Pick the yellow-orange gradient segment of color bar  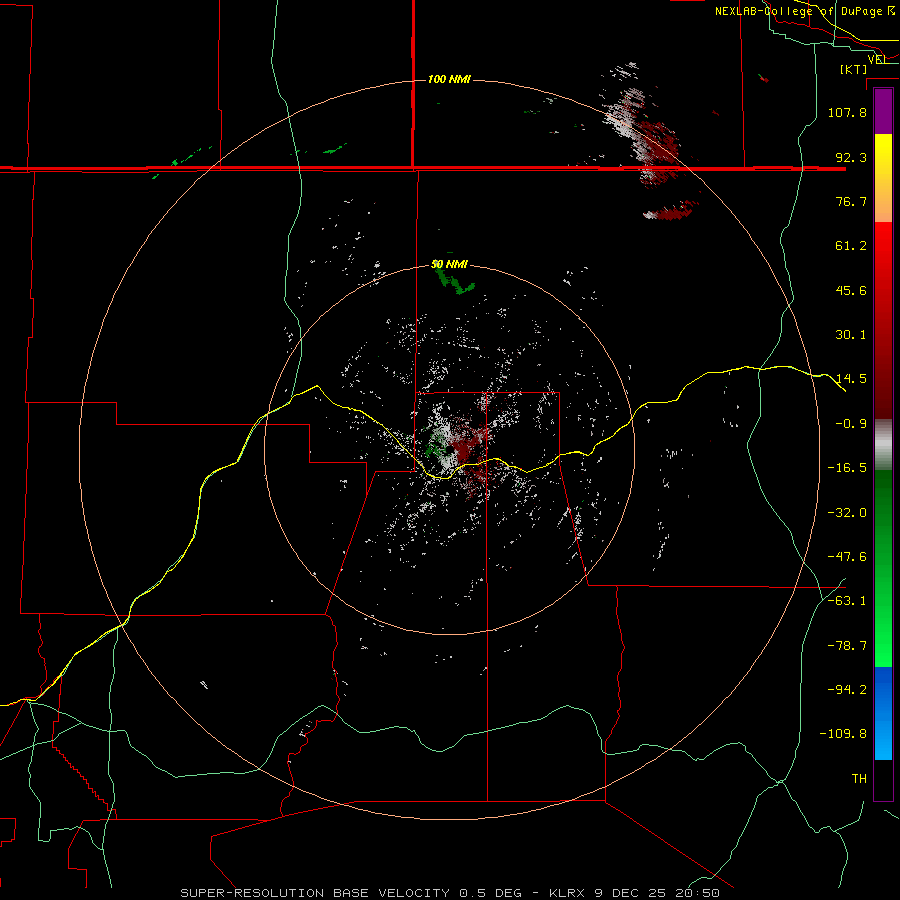pos(883,178)
